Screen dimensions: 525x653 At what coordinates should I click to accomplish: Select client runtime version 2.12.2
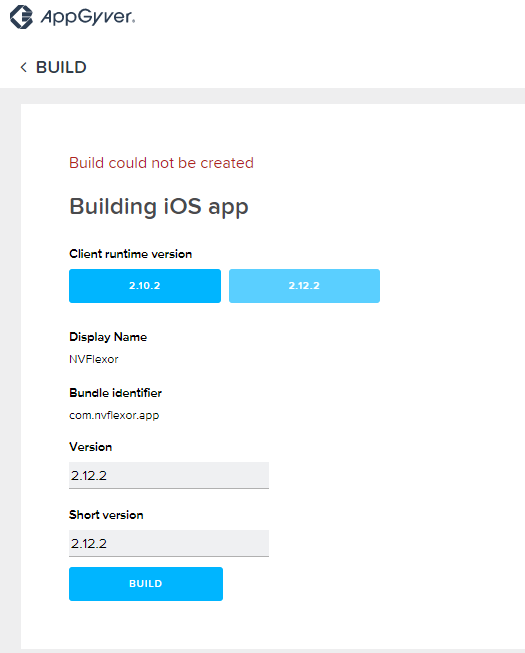click(304, 286)
